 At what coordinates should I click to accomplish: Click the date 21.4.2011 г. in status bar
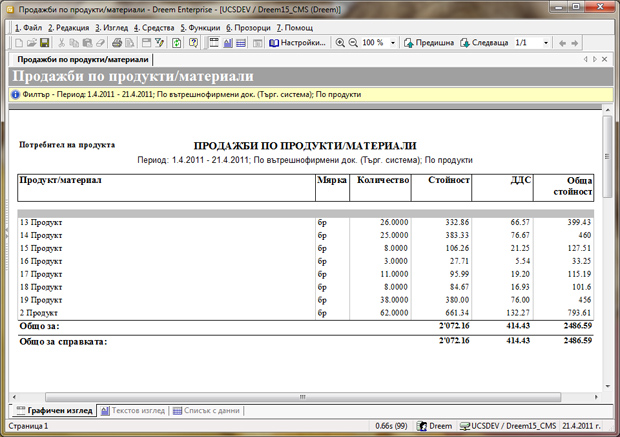tap(581, 426)
